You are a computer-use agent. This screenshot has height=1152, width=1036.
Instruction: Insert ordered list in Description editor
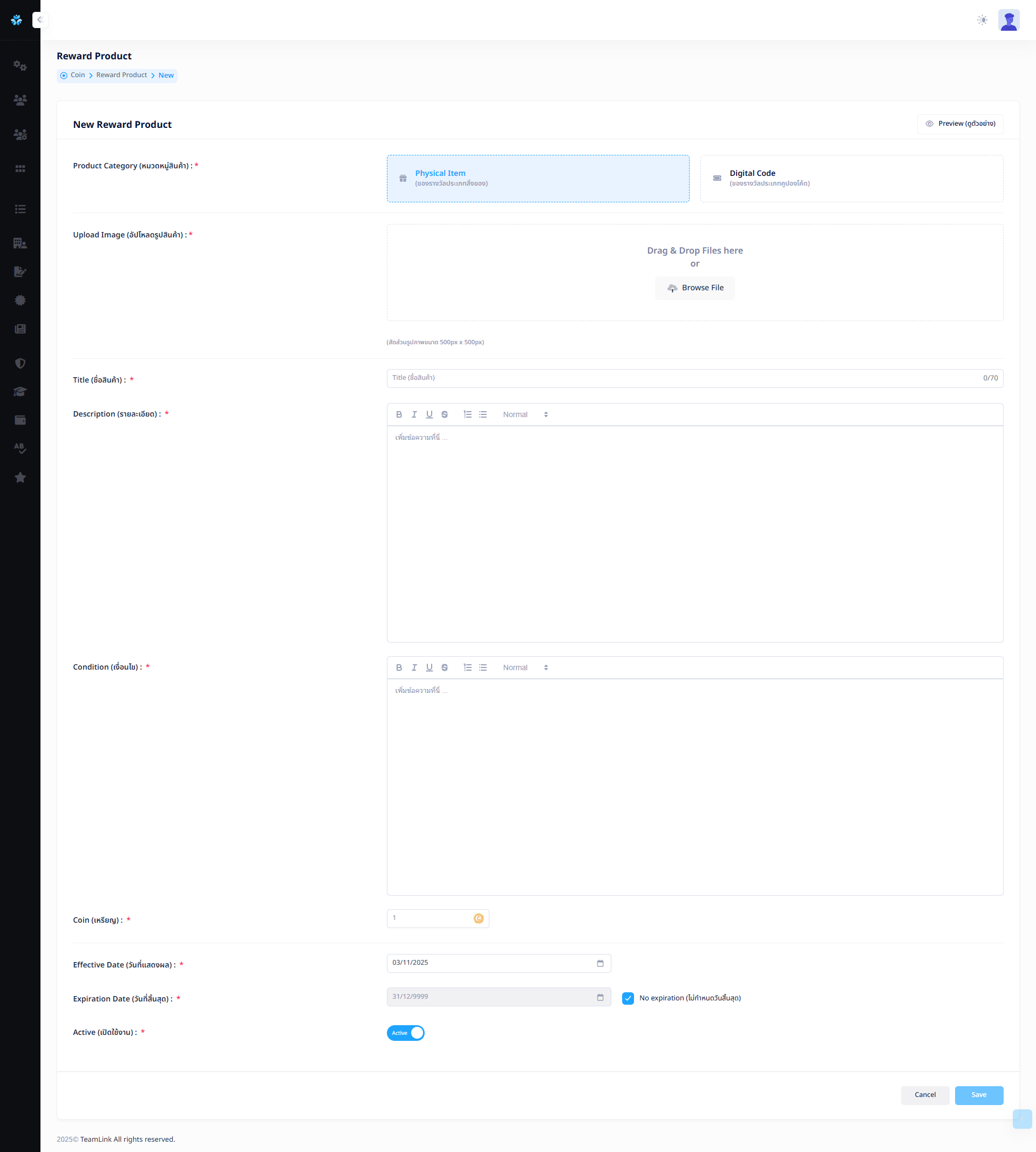[467, 414]
